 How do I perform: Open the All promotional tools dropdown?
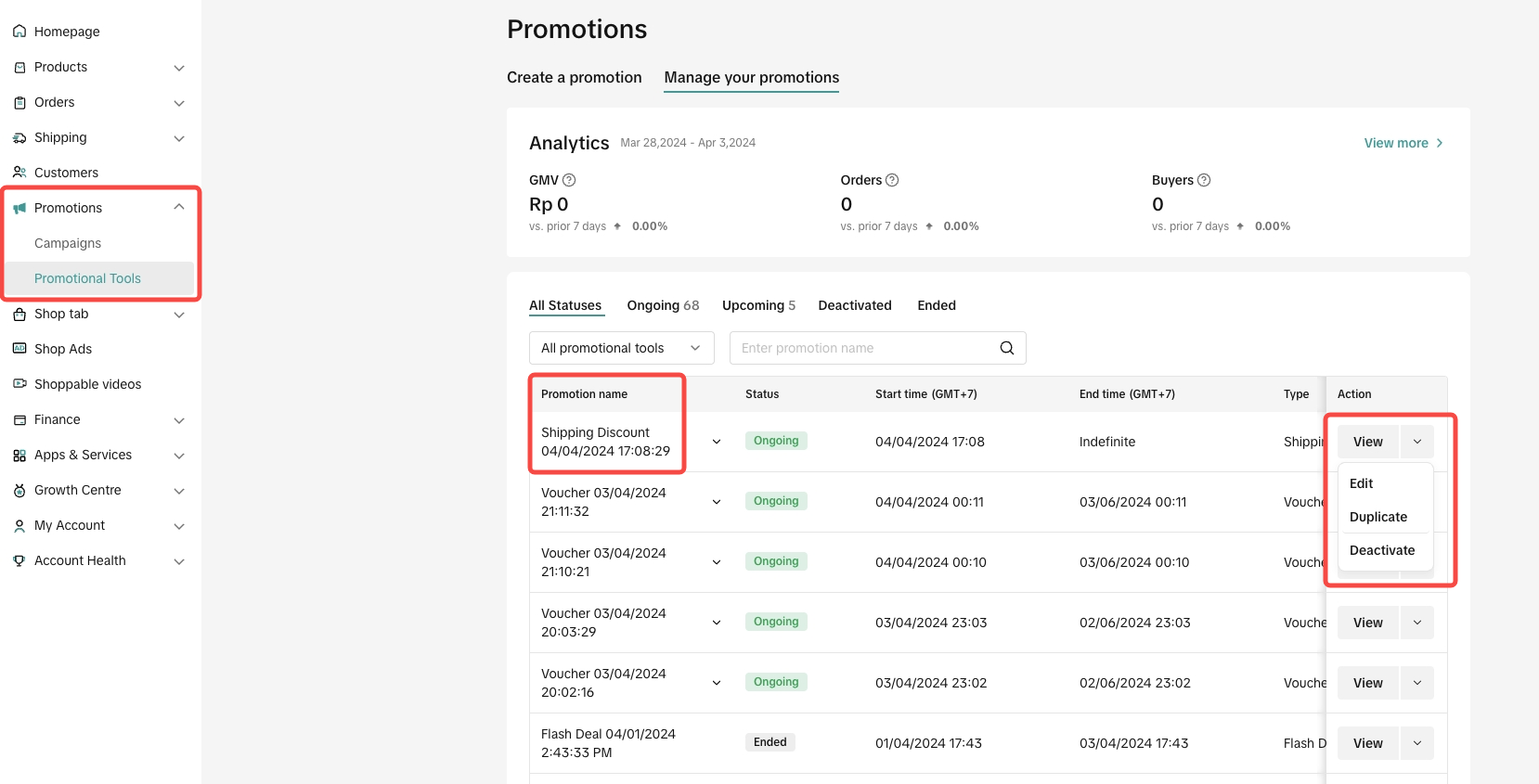(x=621, y=348)
